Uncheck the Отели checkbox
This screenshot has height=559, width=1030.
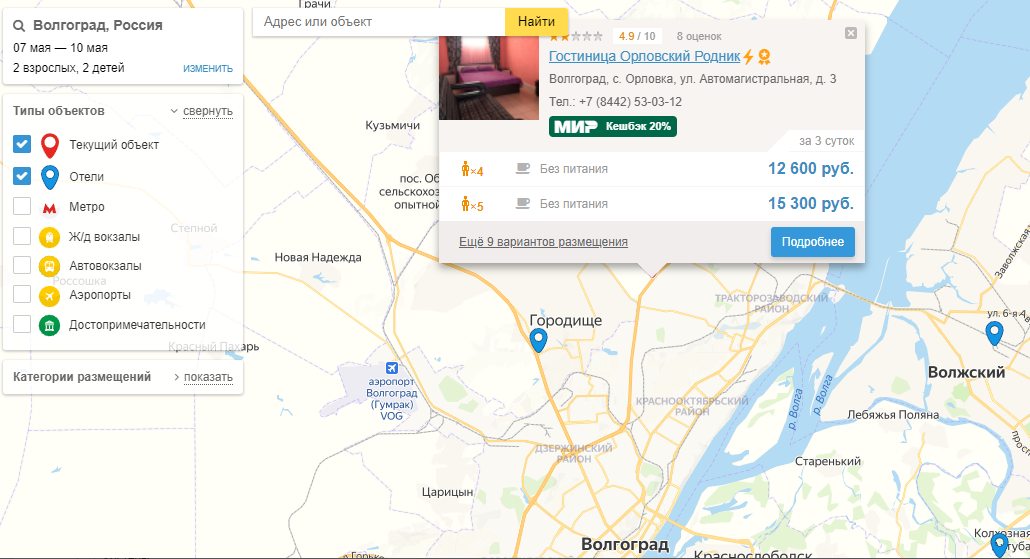click(x=22, y=176)
